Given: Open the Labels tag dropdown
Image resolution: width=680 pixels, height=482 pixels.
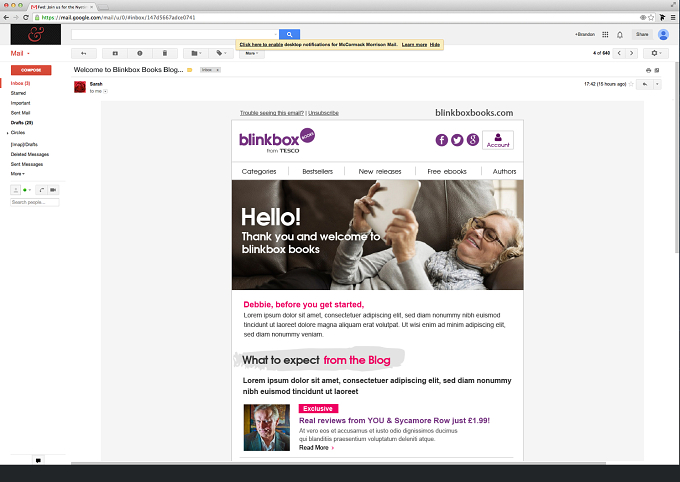Looking at the screenshot, I should [221, 53].
